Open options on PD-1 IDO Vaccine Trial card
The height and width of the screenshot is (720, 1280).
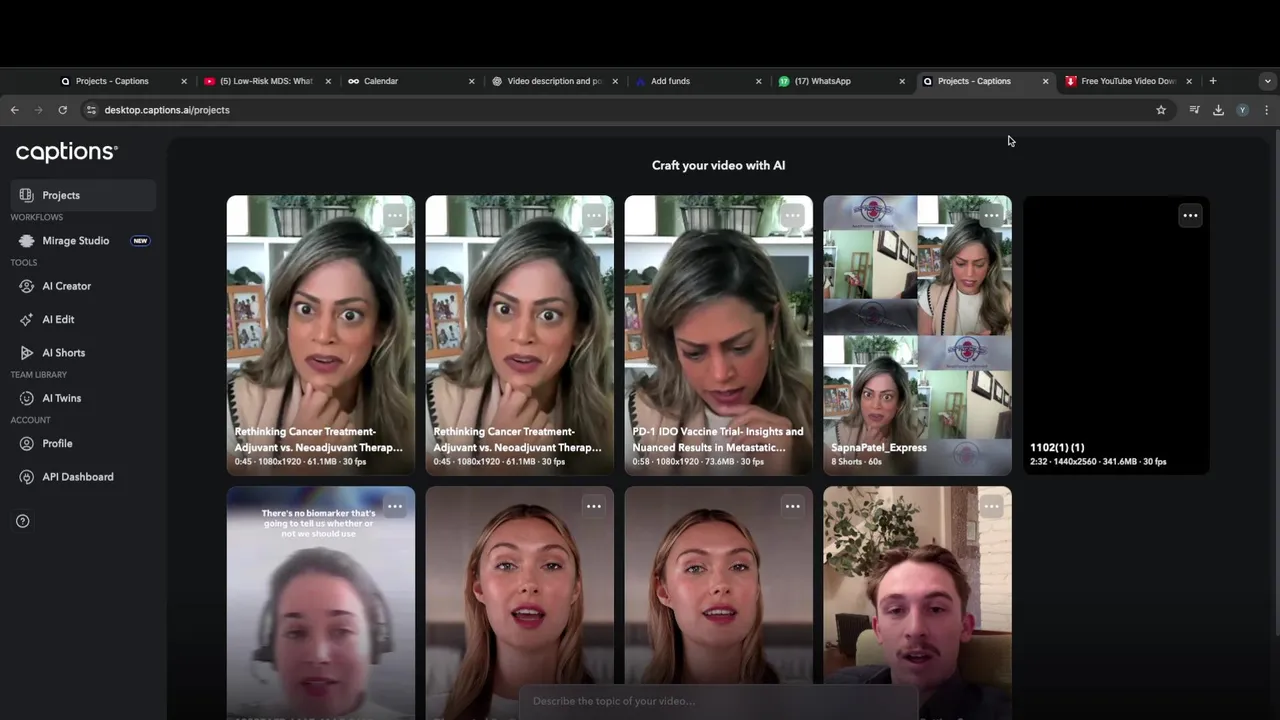(793, 215)
